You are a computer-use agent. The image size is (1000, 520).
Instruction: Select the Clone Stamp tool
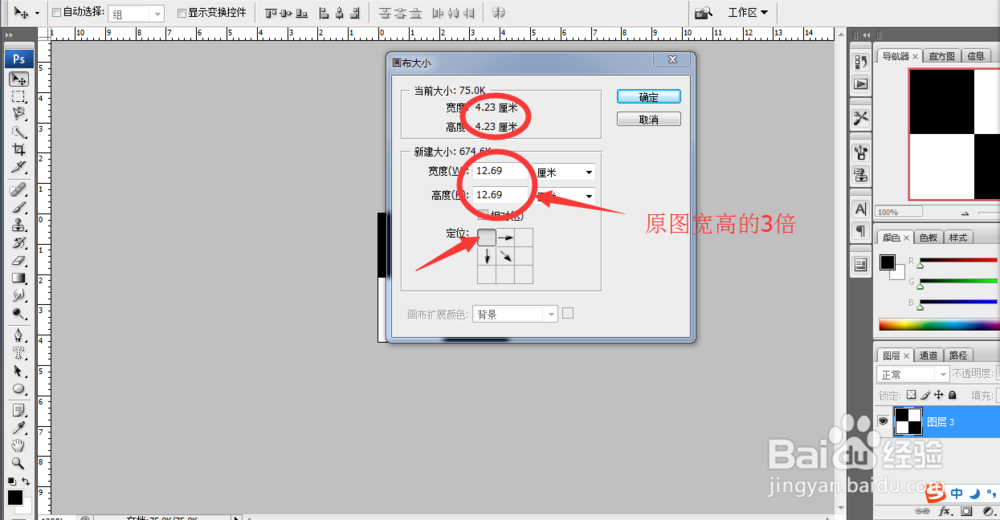point(18,225)
